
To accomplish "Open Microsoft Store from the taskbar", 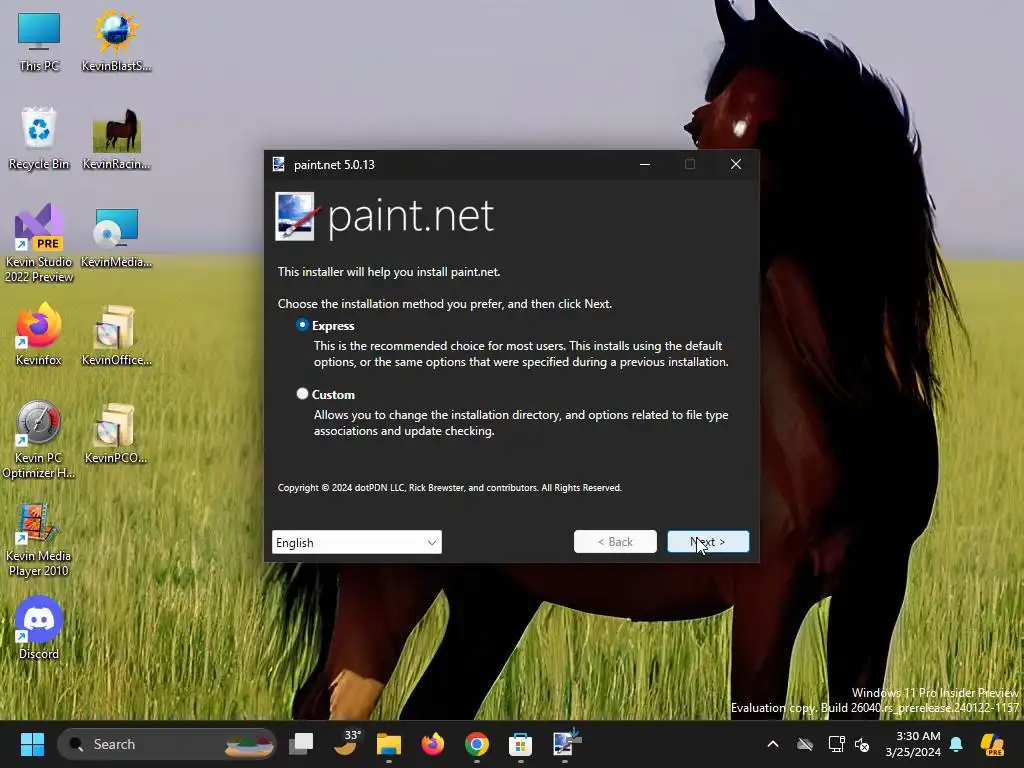I will [520, 744].
